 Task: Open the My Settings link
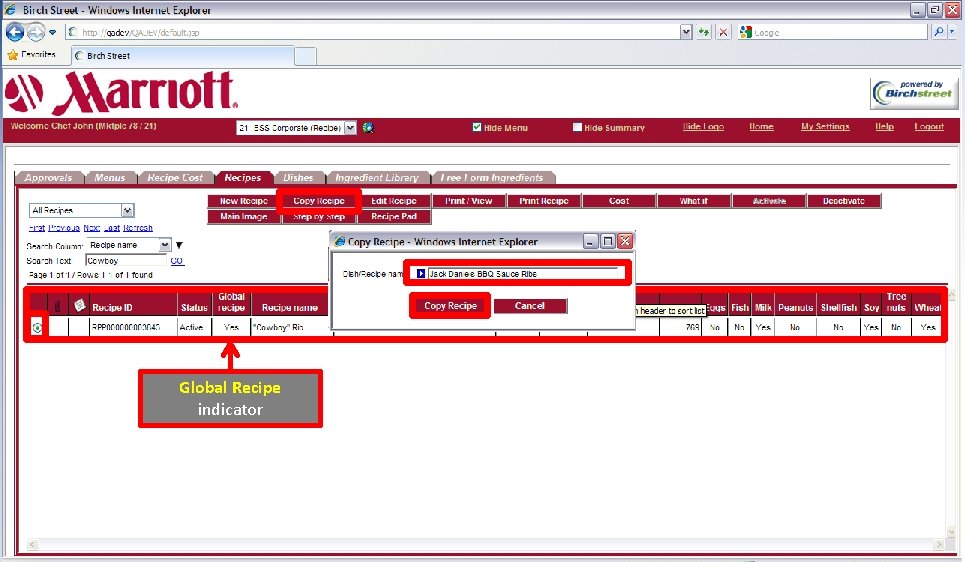pyautogui.click(x=825, y=126)
